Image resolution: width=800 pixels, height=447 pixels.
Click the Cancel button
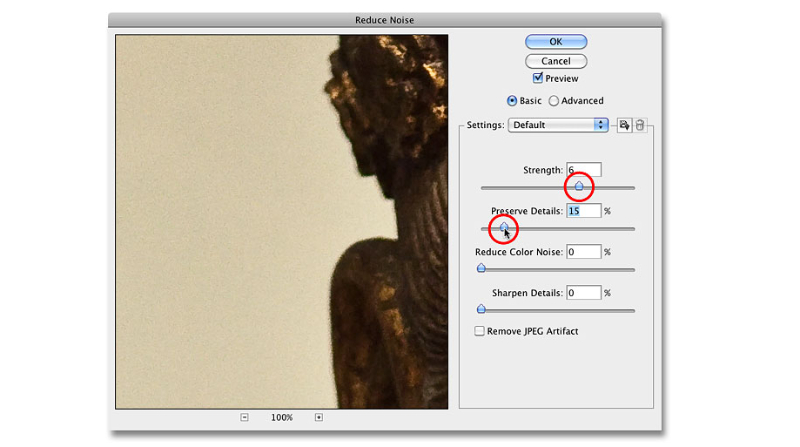click(556, 61)
